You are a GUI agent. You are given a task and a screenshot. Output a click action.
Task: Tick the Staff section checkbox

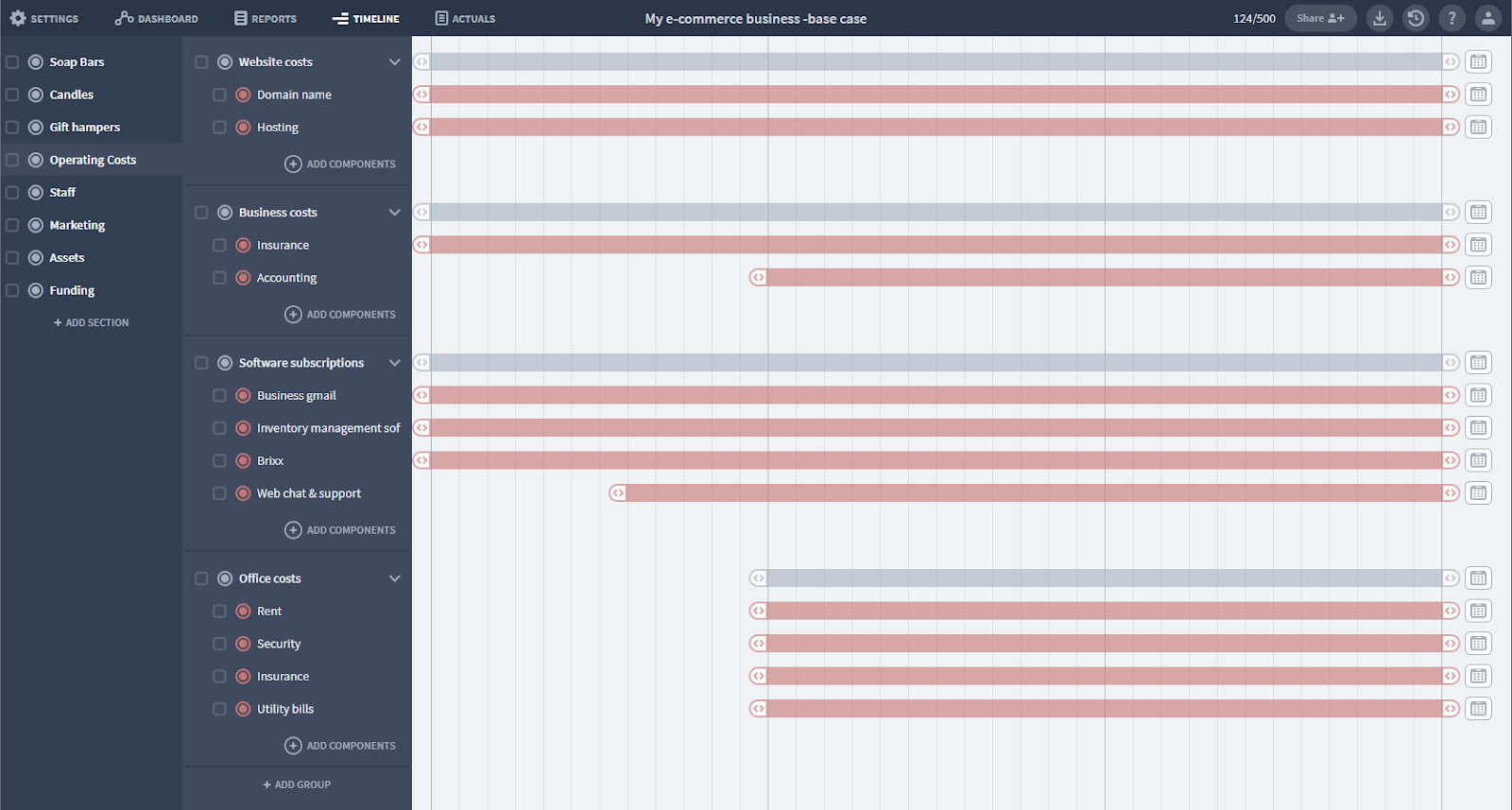point(12,192)
